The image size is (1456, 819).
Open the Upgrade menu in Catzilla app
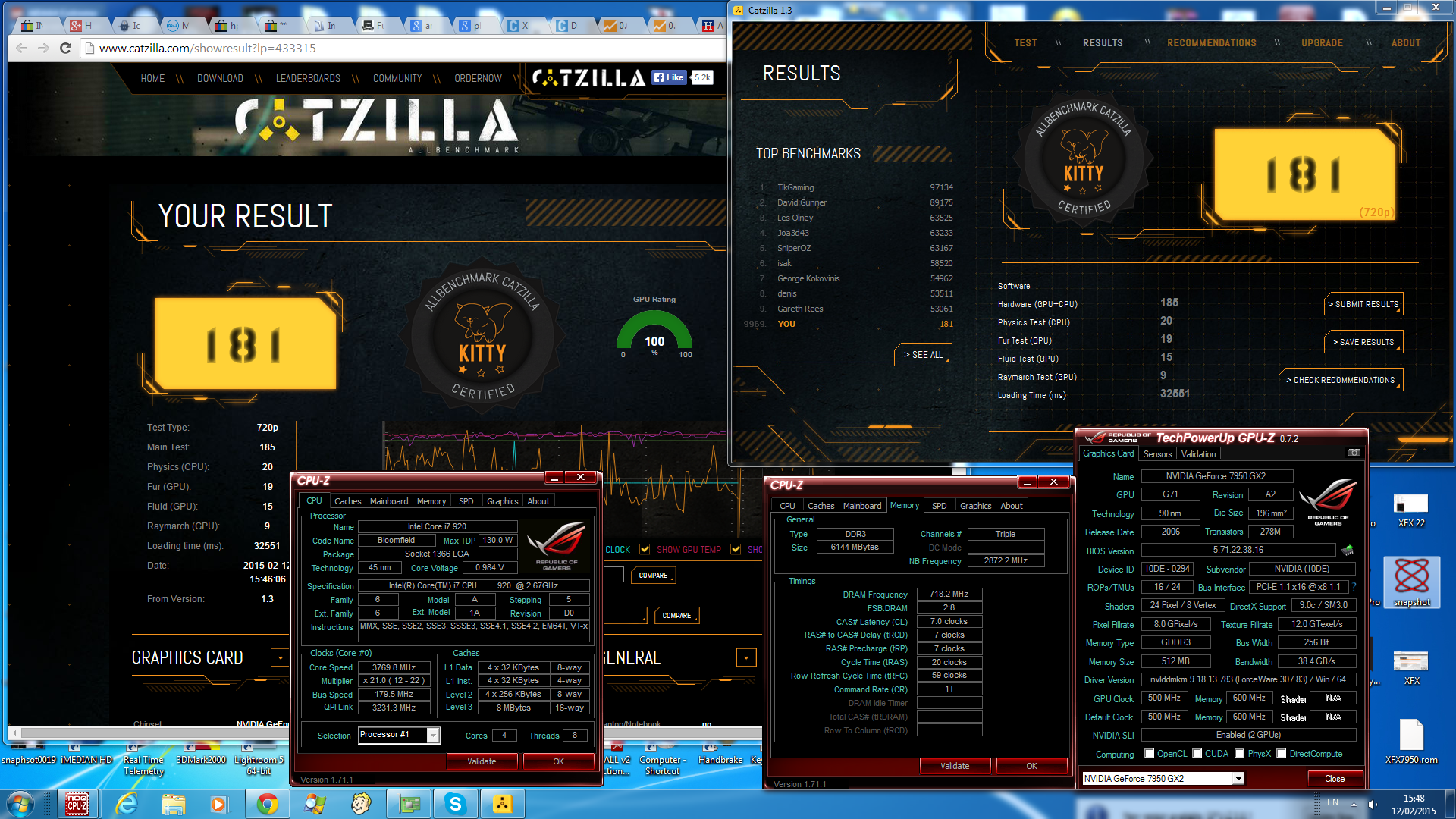[1322, 43]
